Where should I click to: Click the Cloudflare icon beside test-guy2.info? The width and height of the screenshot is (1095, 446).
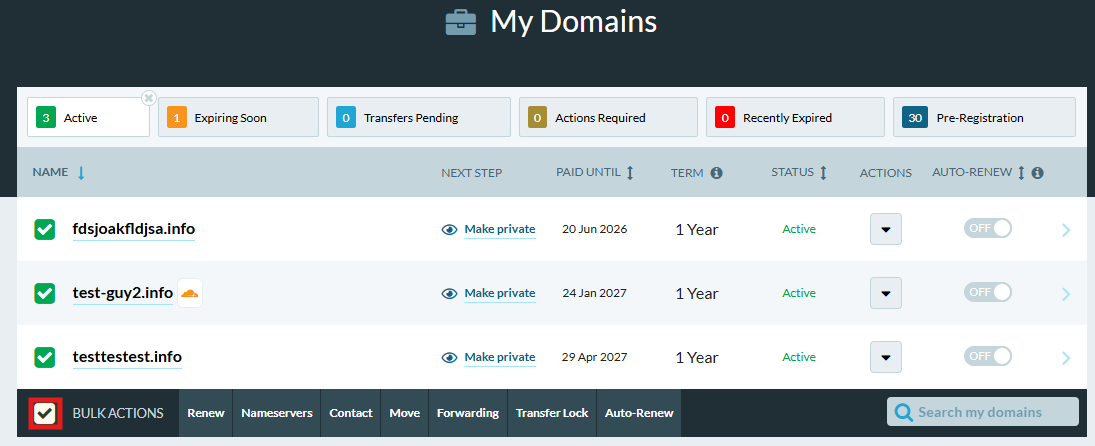pyautogui.click(x=190, y=293)
